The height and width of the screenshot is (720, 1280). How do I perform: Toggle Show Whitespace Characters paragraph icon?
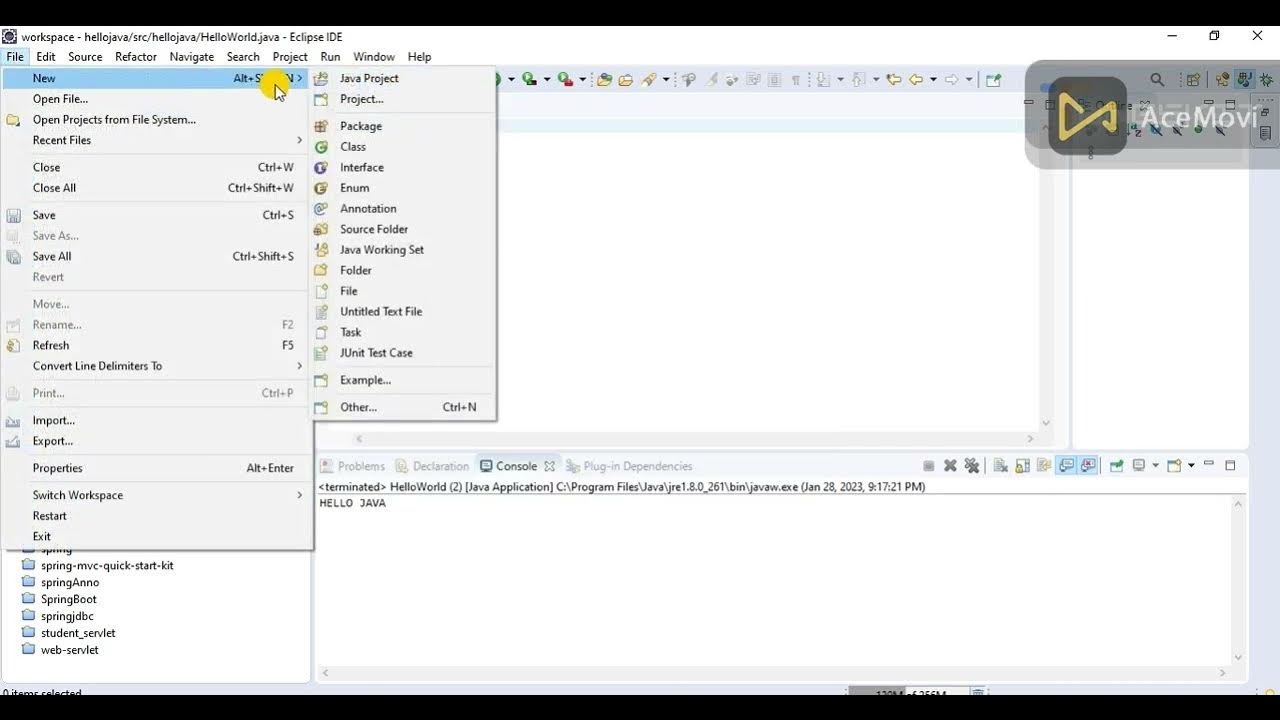click(795, 79)
